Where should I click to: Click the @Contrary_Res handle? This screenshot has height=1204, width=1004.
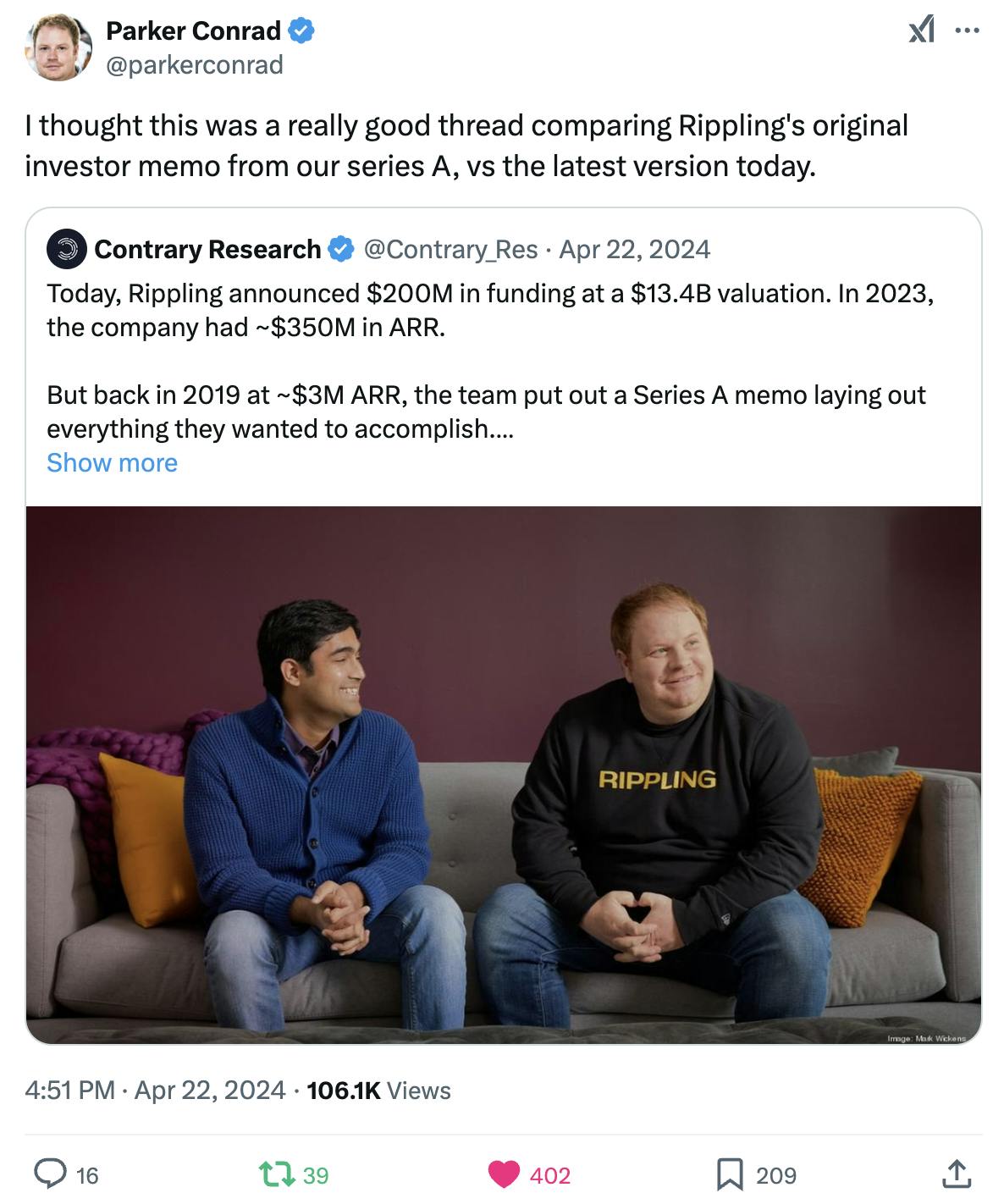tap(450, 249)
